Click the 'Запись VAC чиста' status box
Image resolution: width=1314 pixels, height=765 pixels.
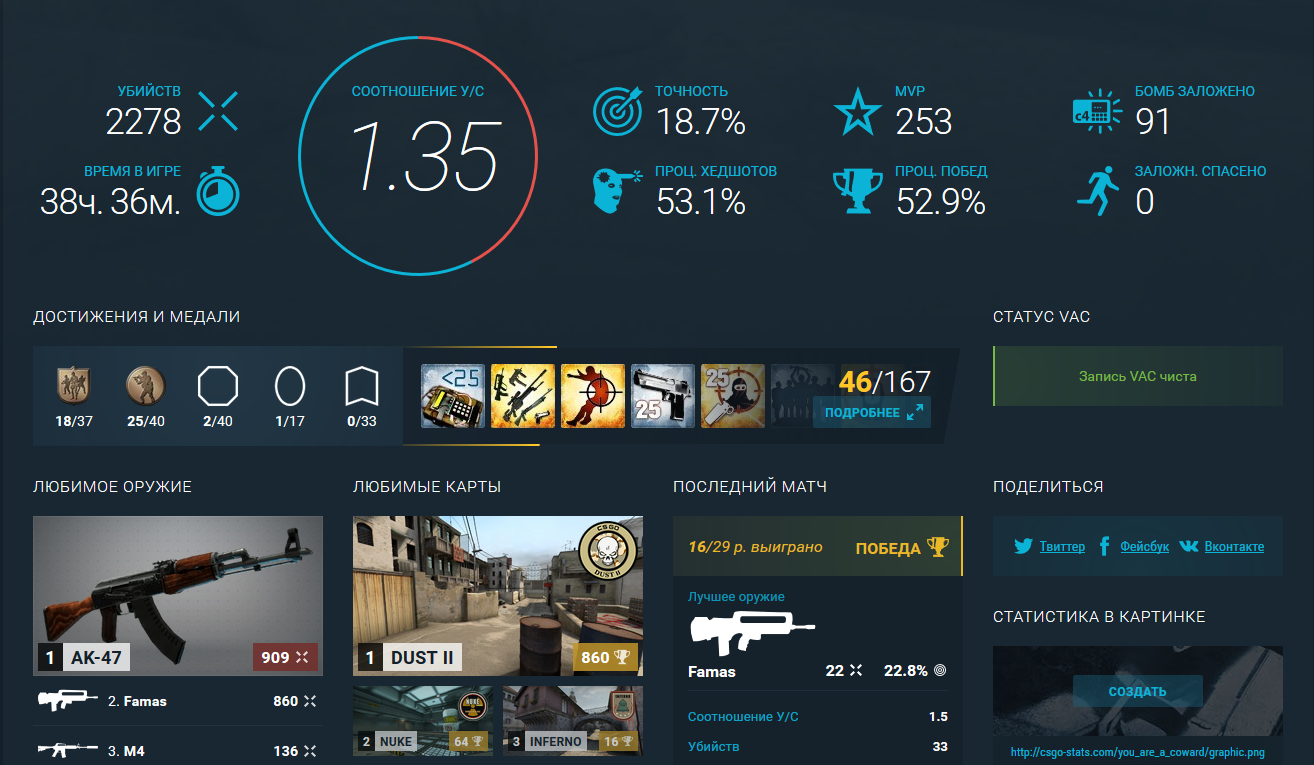pyautogui.click(x=1138, y=376)
